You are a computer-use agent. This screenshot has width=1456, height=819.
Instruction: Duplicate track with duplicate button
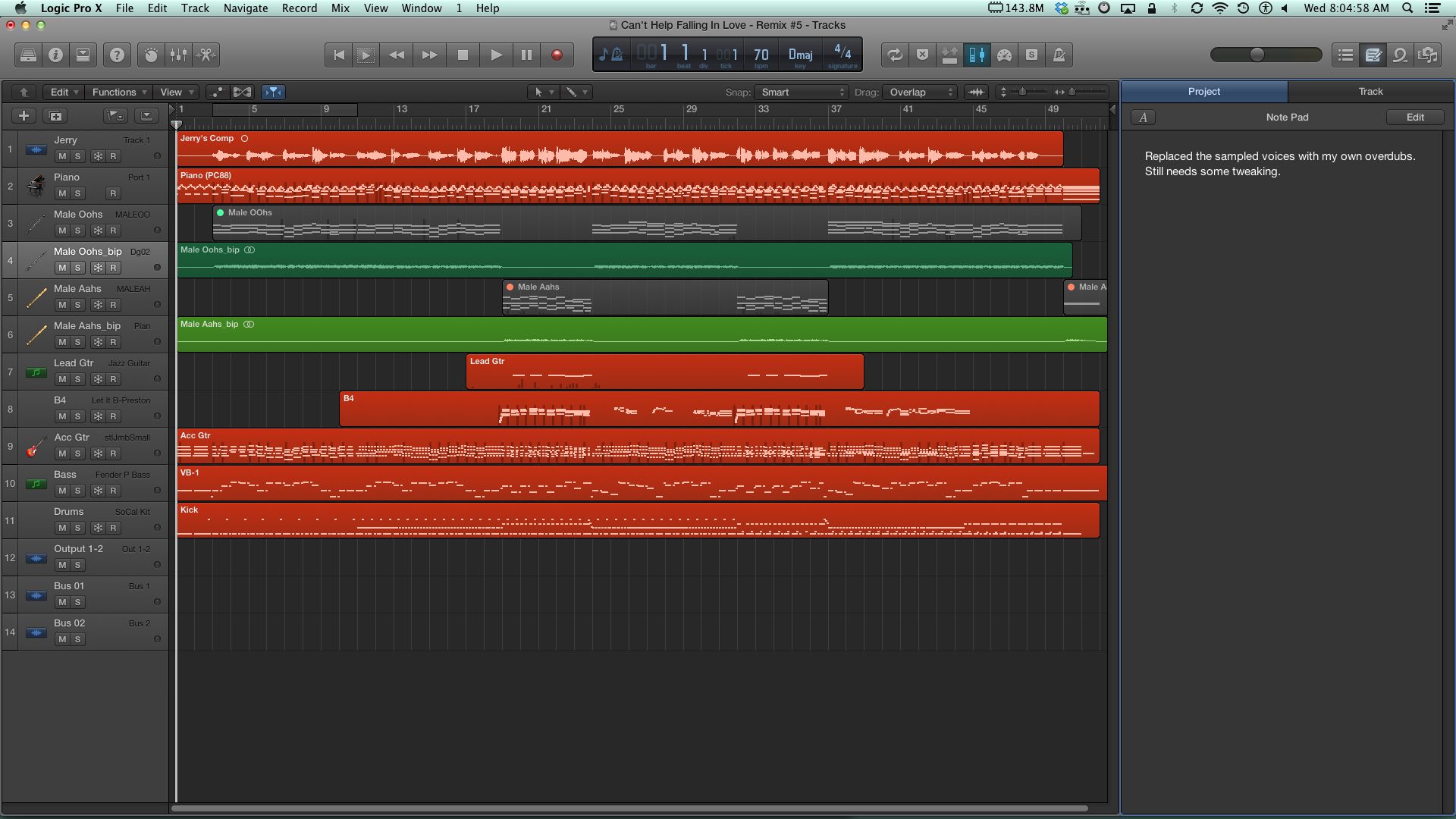(x=55, y=115)
